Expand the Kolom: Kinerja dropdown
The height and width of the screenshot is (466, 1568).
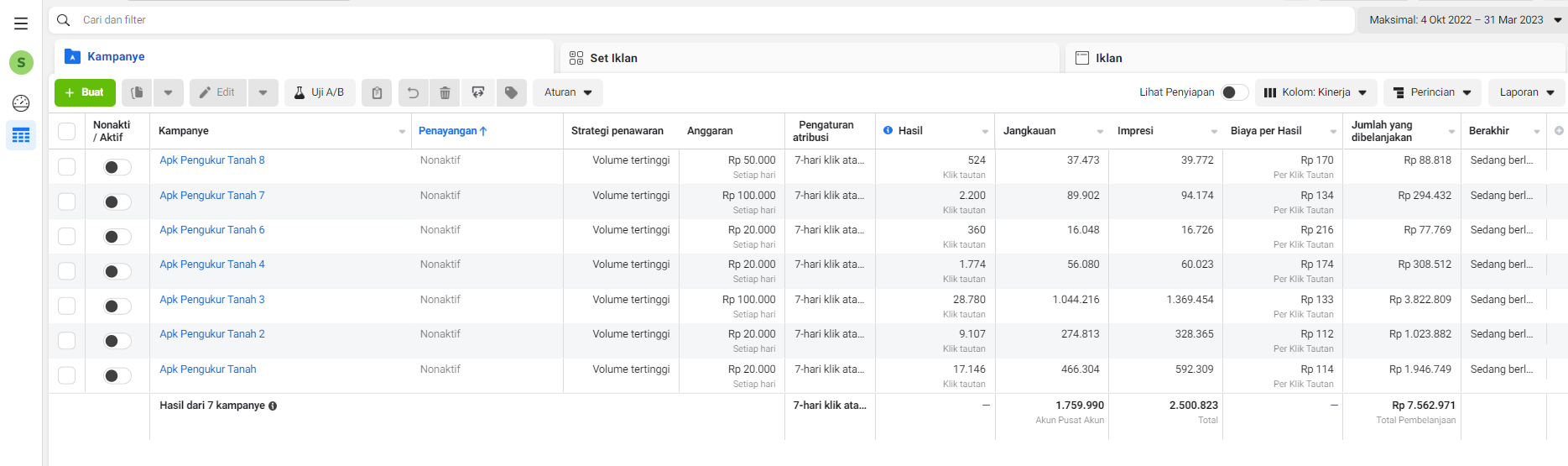pos(1315,92)
